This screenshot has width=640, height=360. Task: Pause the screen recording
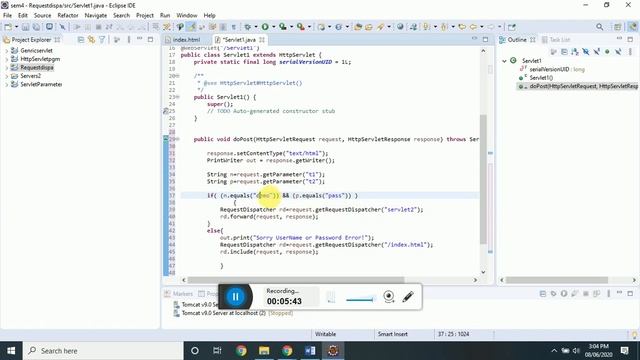[x=236, y=297]
